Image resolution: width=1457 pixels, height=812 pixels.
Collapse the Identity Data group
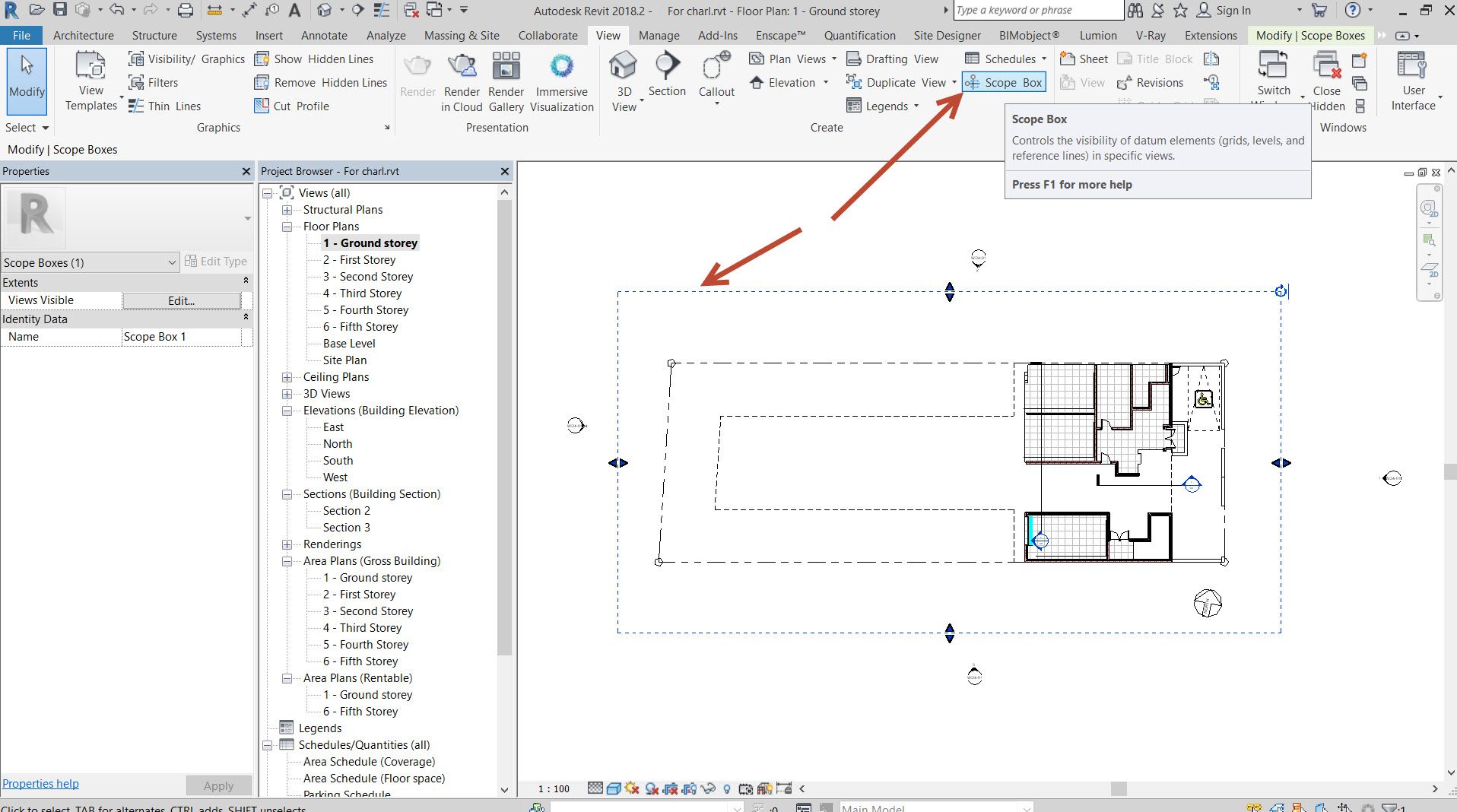tap(246, 318)
